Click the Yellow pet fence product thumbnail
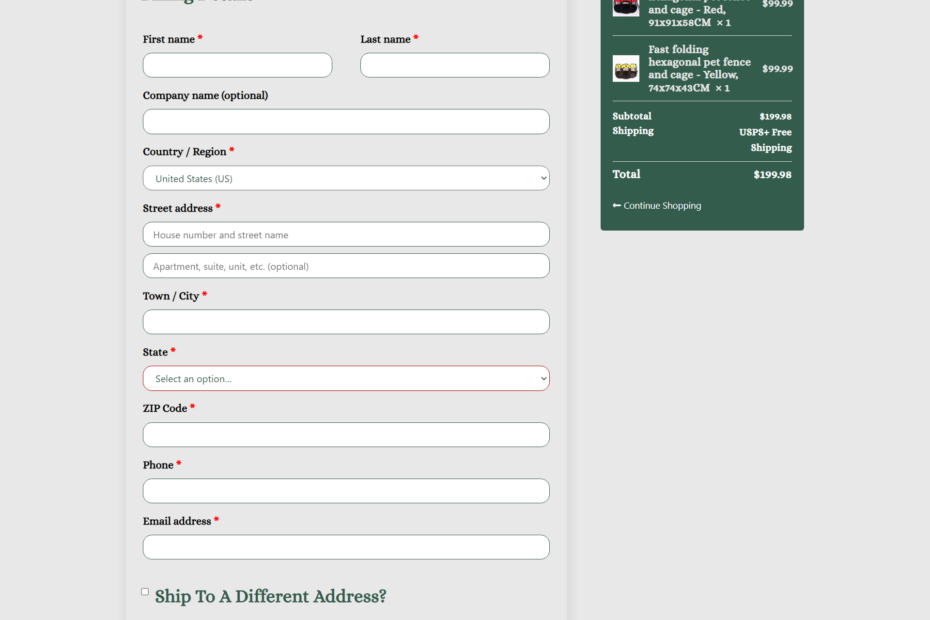Screen dimensions: 930x620 tap(626, 69)
